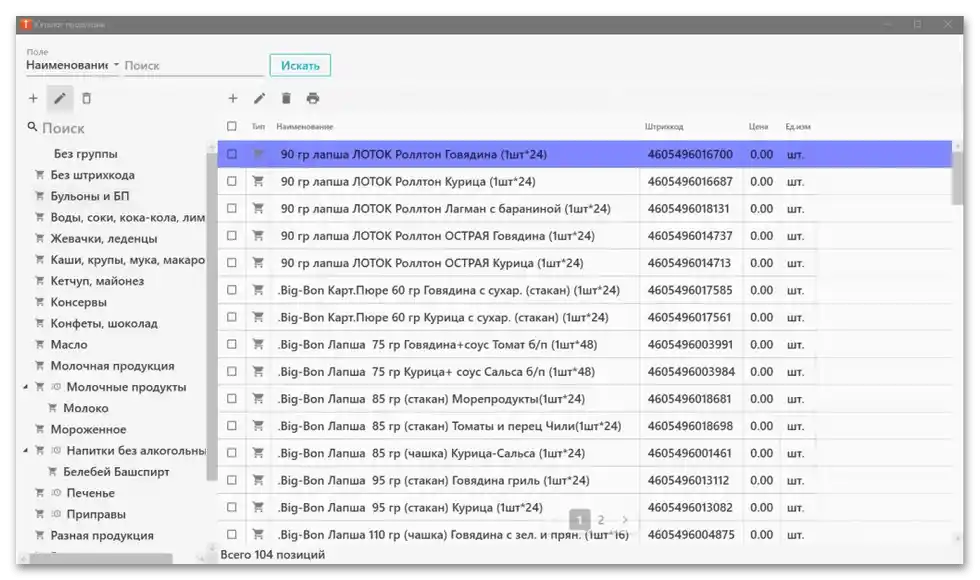Click barcode 4605496018681 cell
Screen dimensions: 980x580
[689, 399]
